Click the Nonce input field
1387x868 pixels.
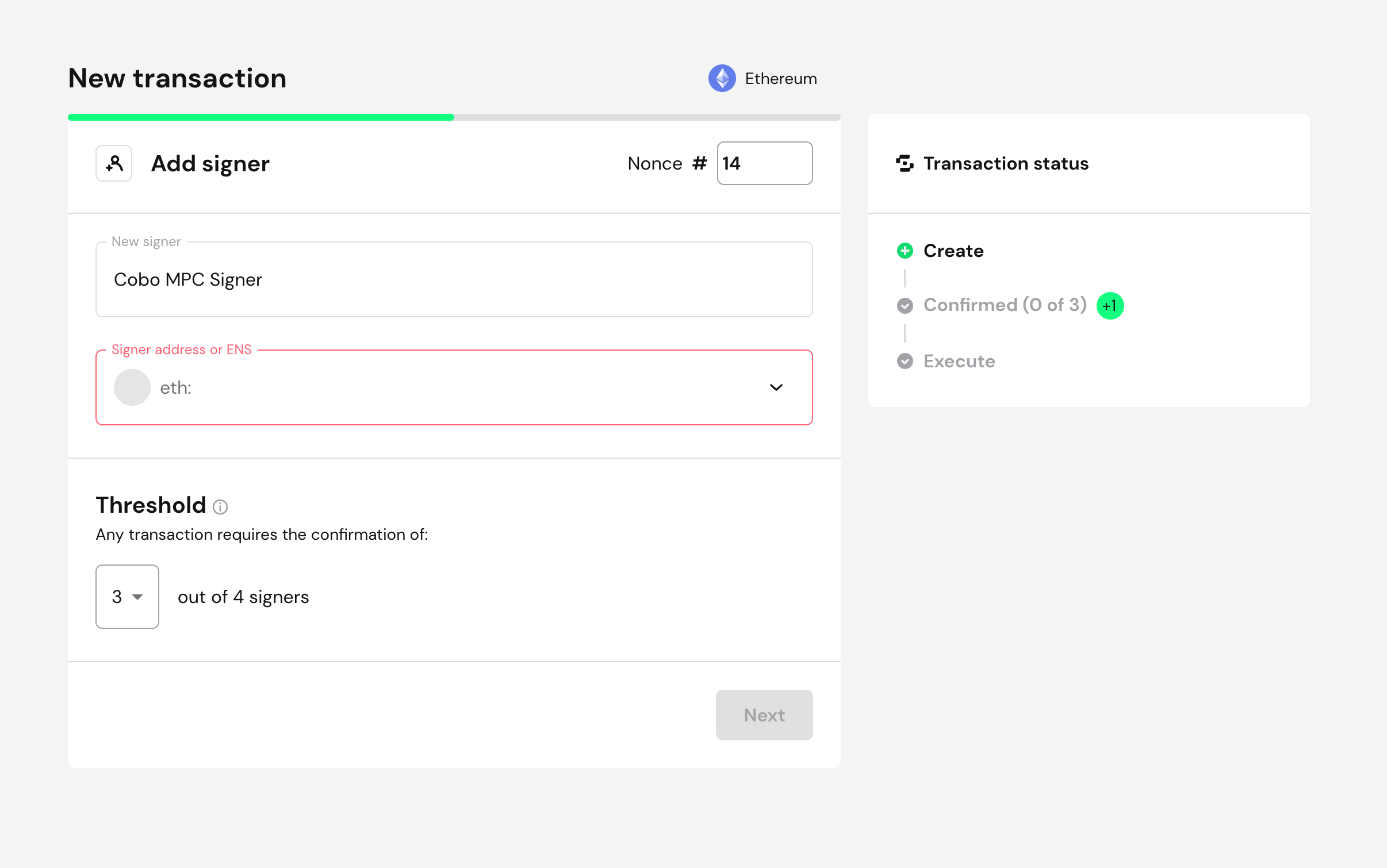pyautogui.click(x=764, y=163)
